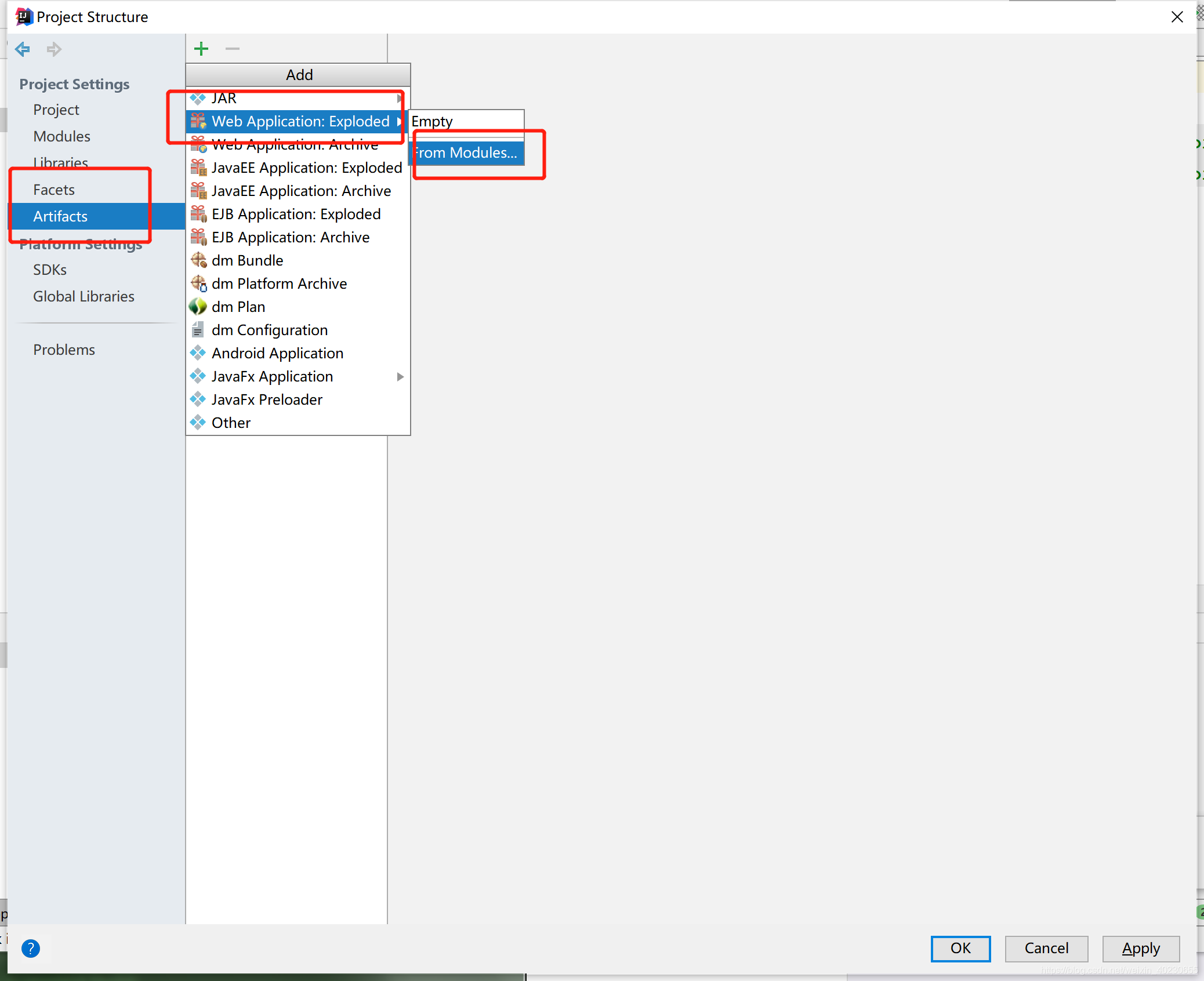Select Web Application: Archive menu item
1204x981 pixels.
click(x=295, y=145)
